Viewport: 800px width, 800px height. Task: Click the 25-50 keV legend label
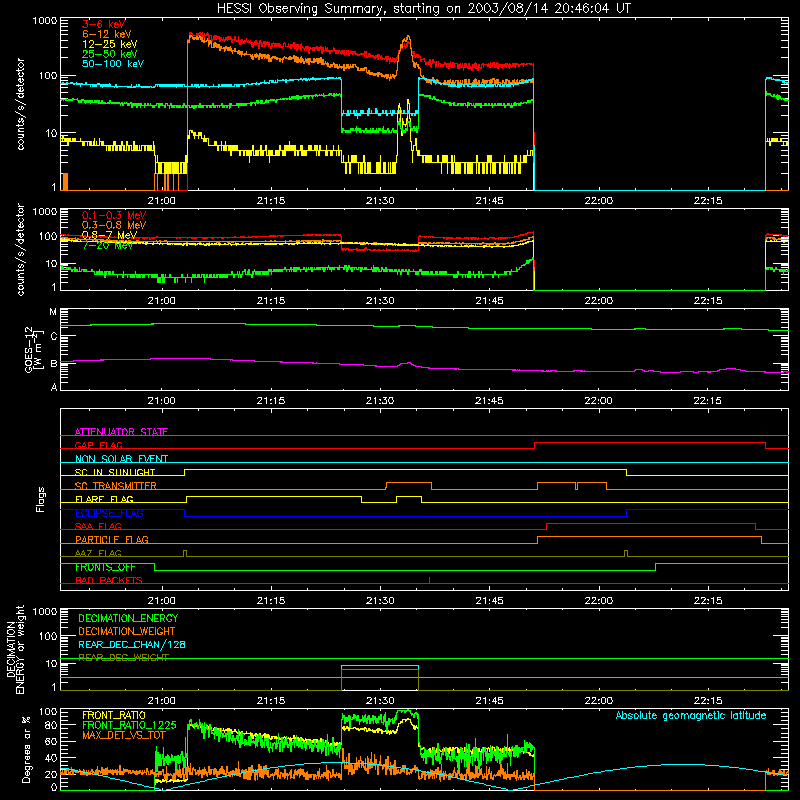(110, 54)
